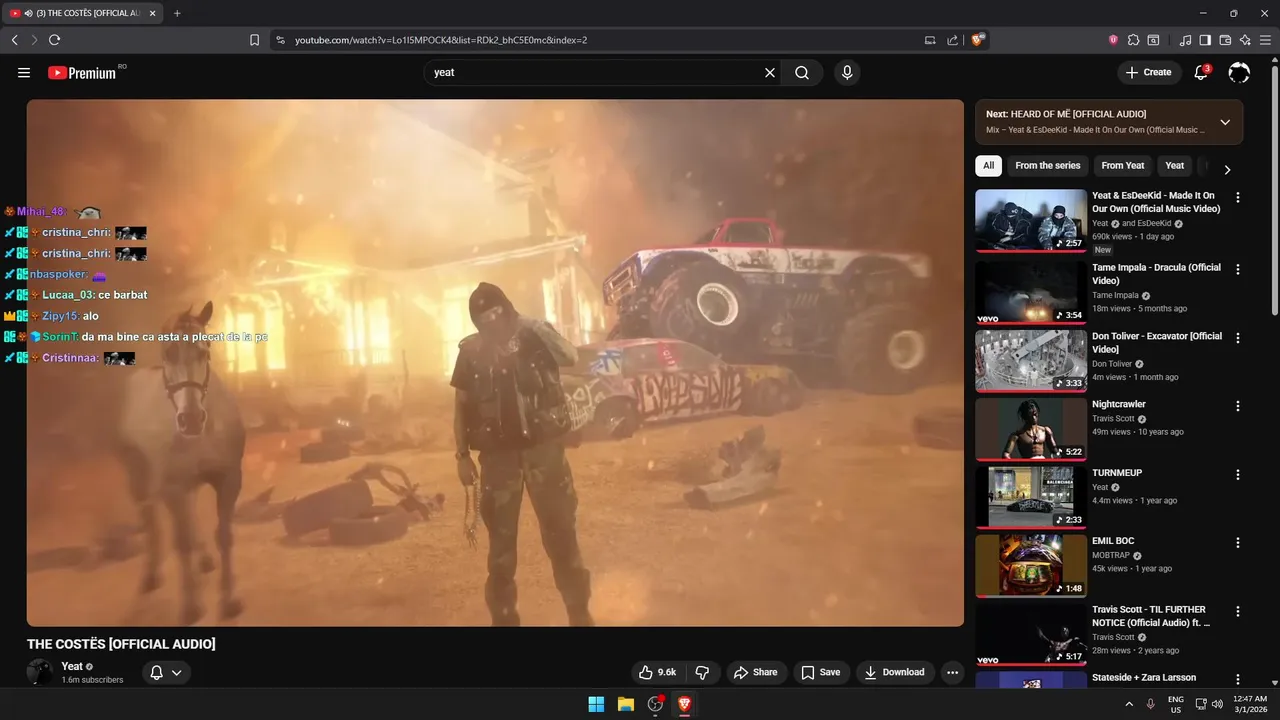The image size is (1280, 720).
Task: Click the Create button
Action: 1148,72
